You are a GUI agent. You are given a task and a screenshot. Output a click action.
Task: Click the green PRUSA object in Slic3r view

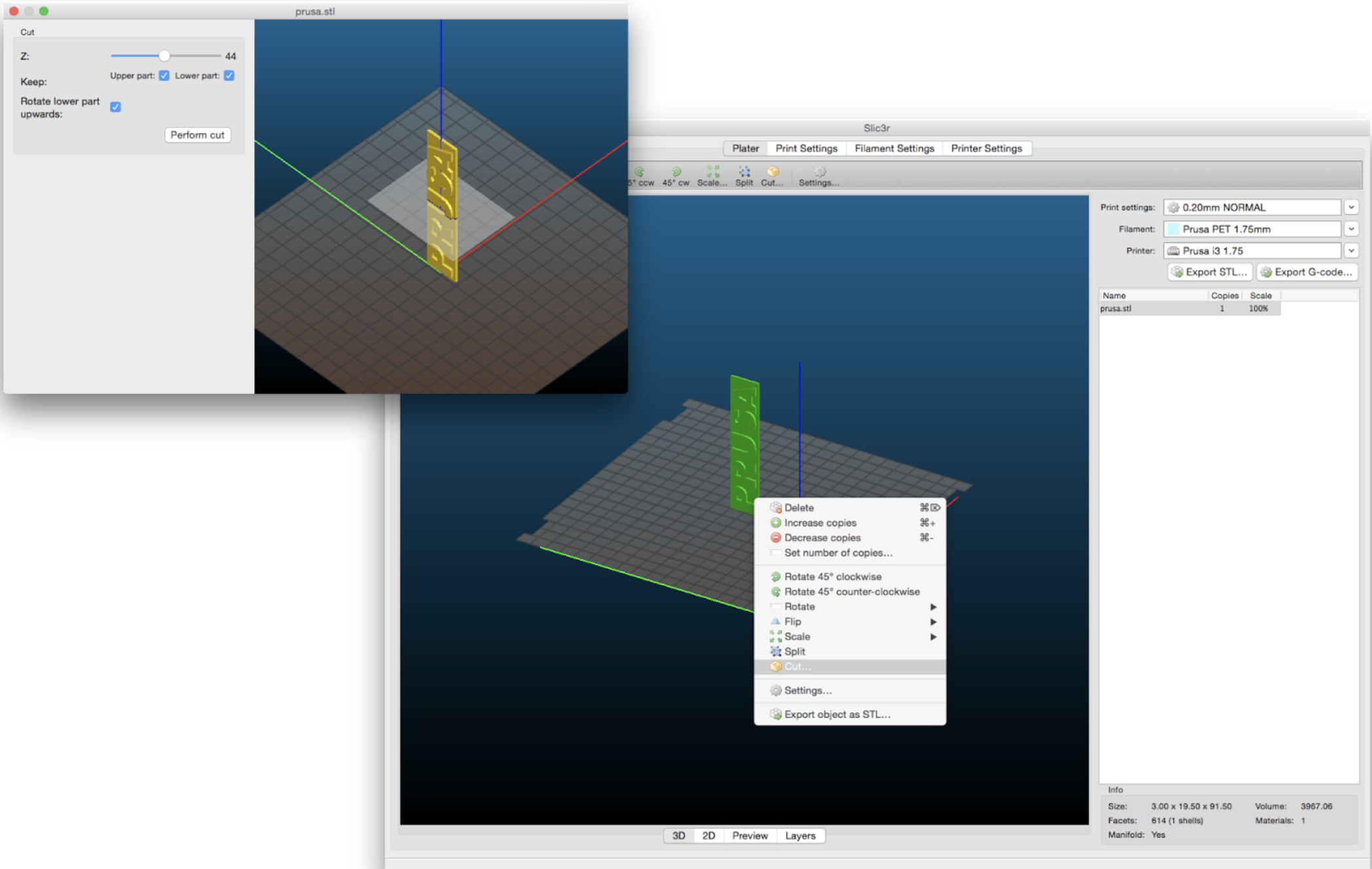point(745,443)
